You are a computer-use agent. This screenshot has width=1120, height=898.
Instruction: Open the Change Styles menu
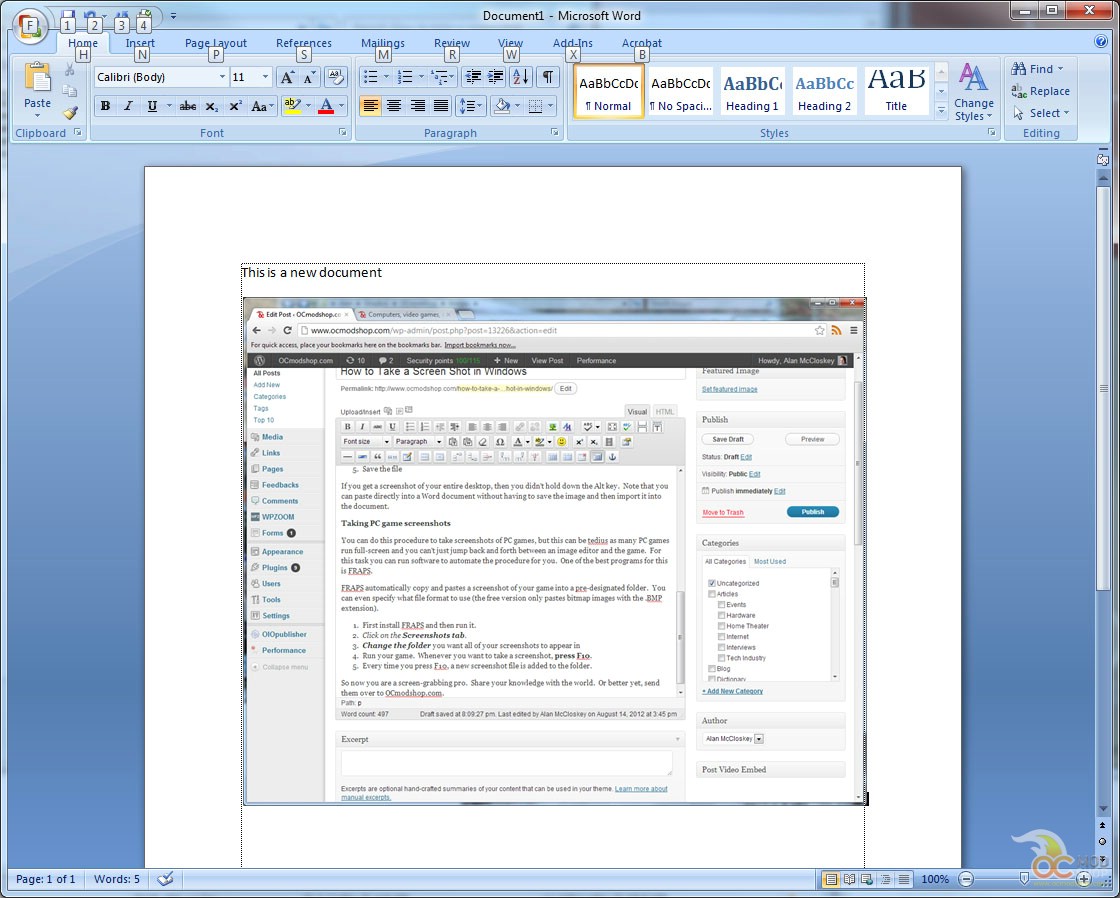pyautogui.click(x=974, y=92)
